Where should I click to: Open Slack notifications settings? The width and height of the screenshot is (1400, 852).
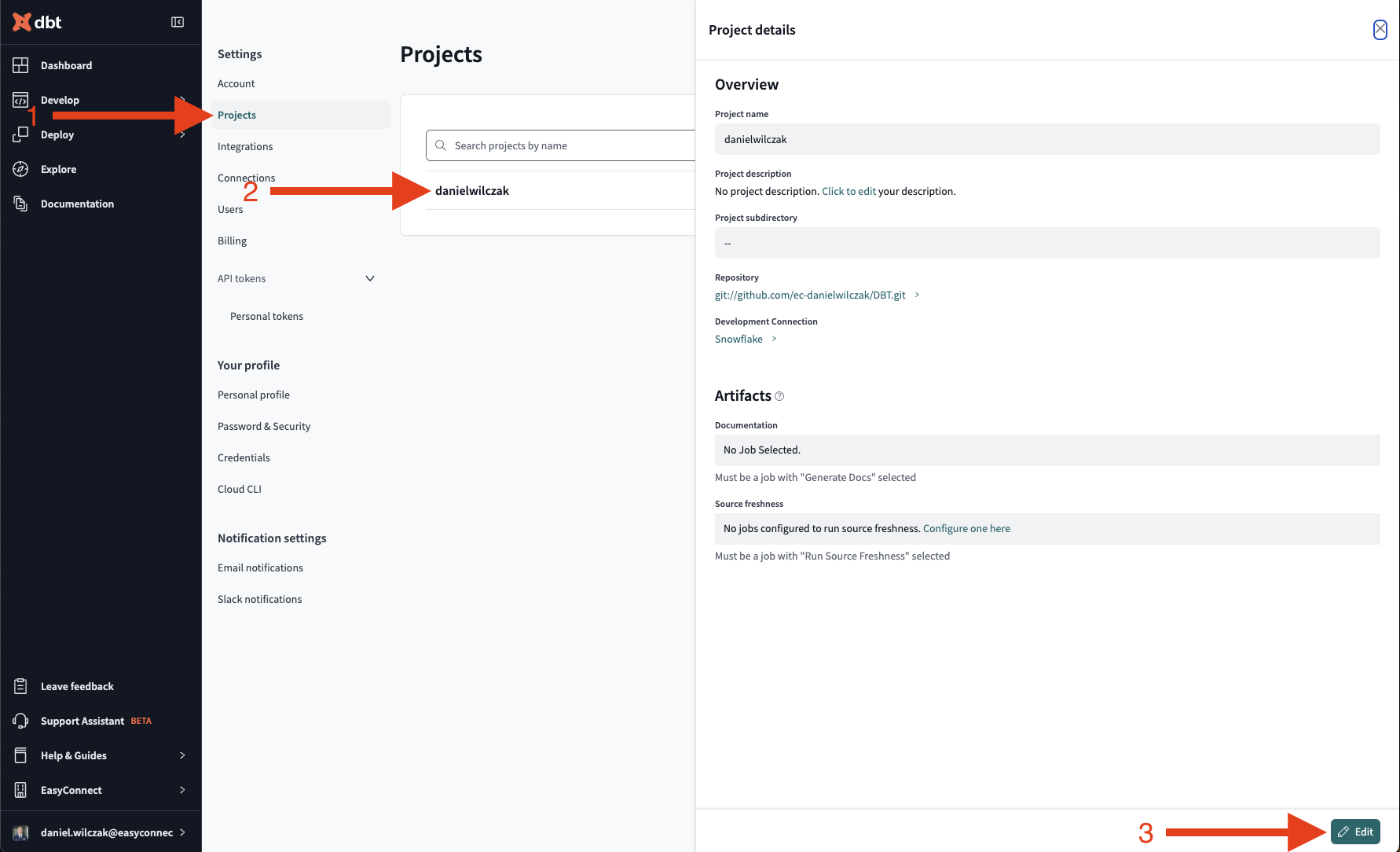259,599
